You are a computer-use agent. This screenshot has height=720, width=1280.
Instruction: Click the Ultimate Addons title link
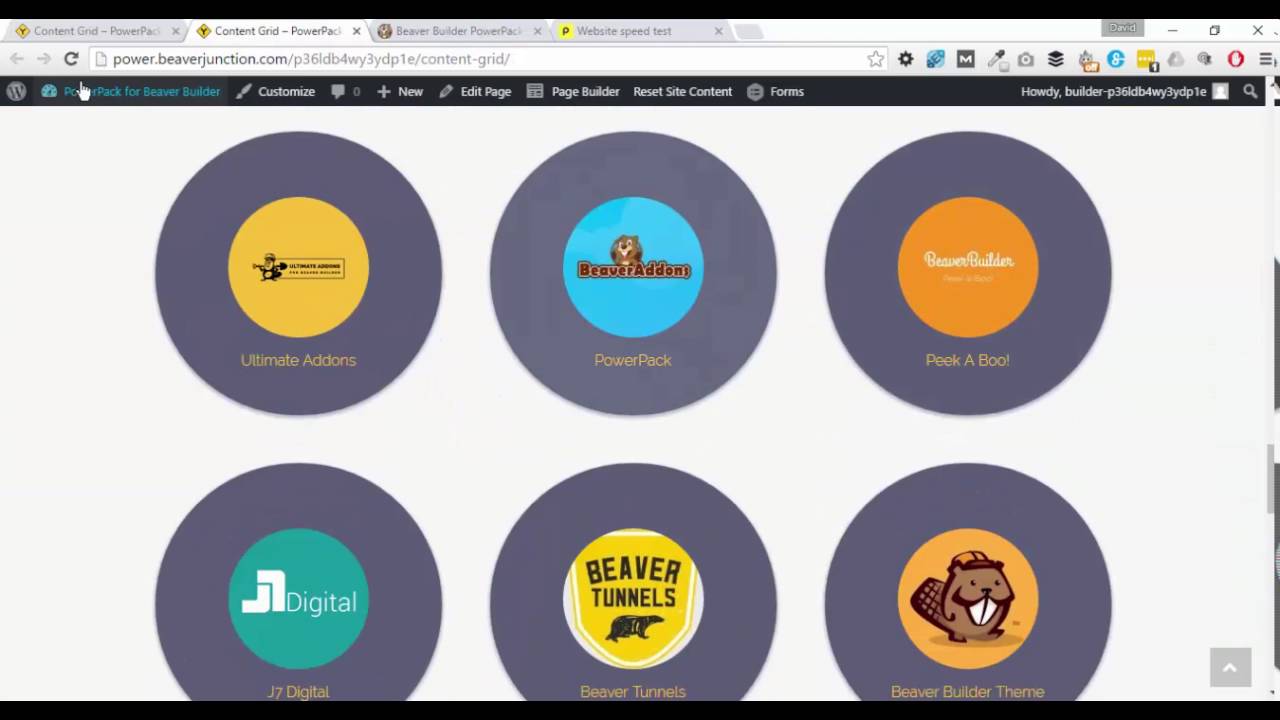[x=298, y=360]
